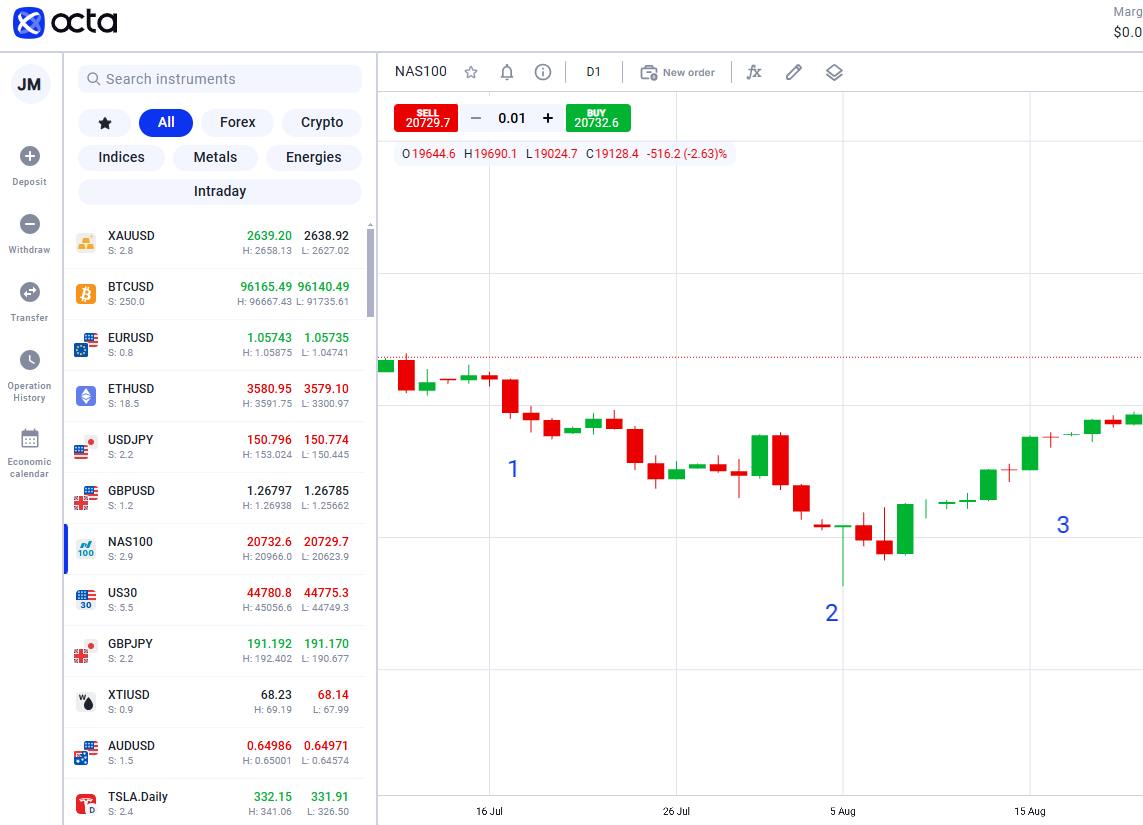Filter instruments by Metals

tap(215, 157)
